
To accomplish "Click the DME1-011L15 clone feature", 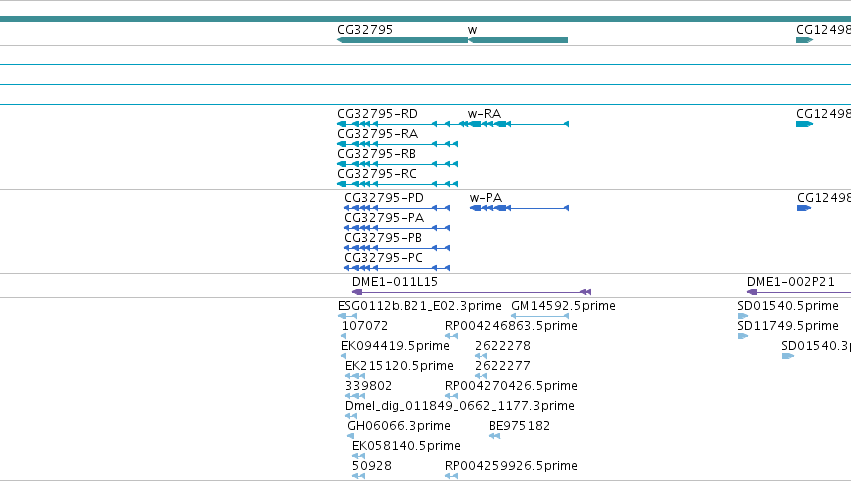I will [x=471, y=292].
